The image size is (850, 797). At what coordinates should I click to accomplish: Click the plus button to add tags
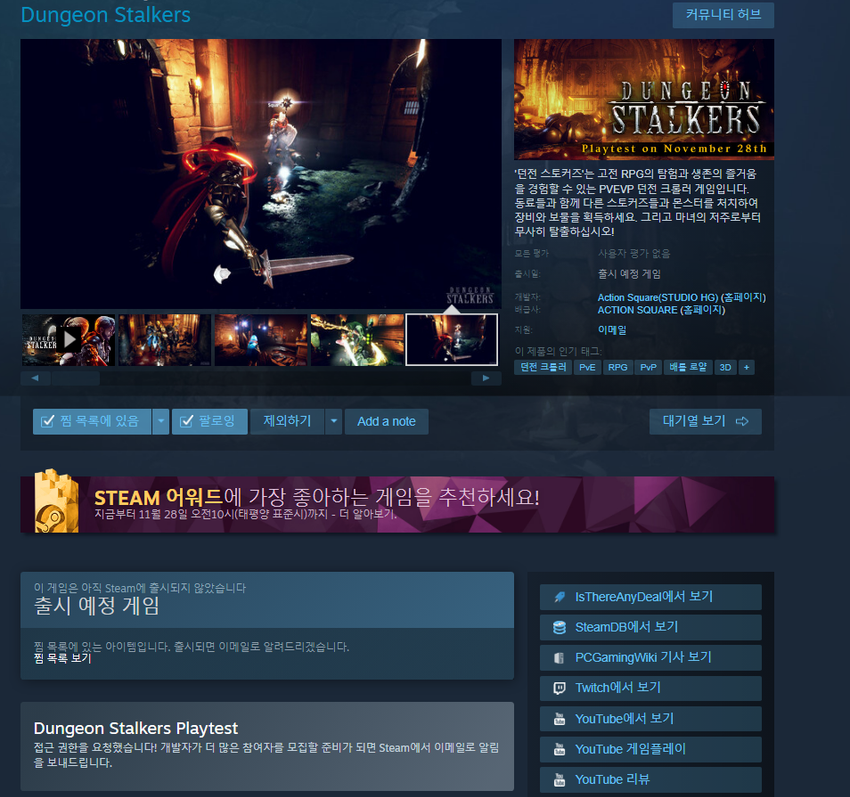[746, 367]
